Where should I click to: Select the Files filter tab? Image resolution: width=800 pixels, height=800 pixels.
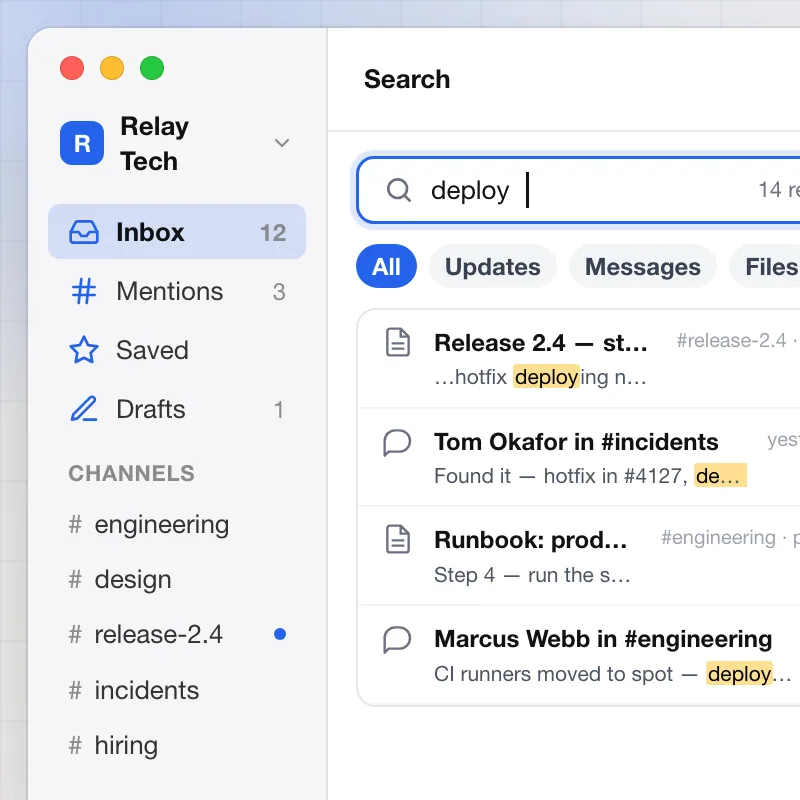click(x=765, y=266)
